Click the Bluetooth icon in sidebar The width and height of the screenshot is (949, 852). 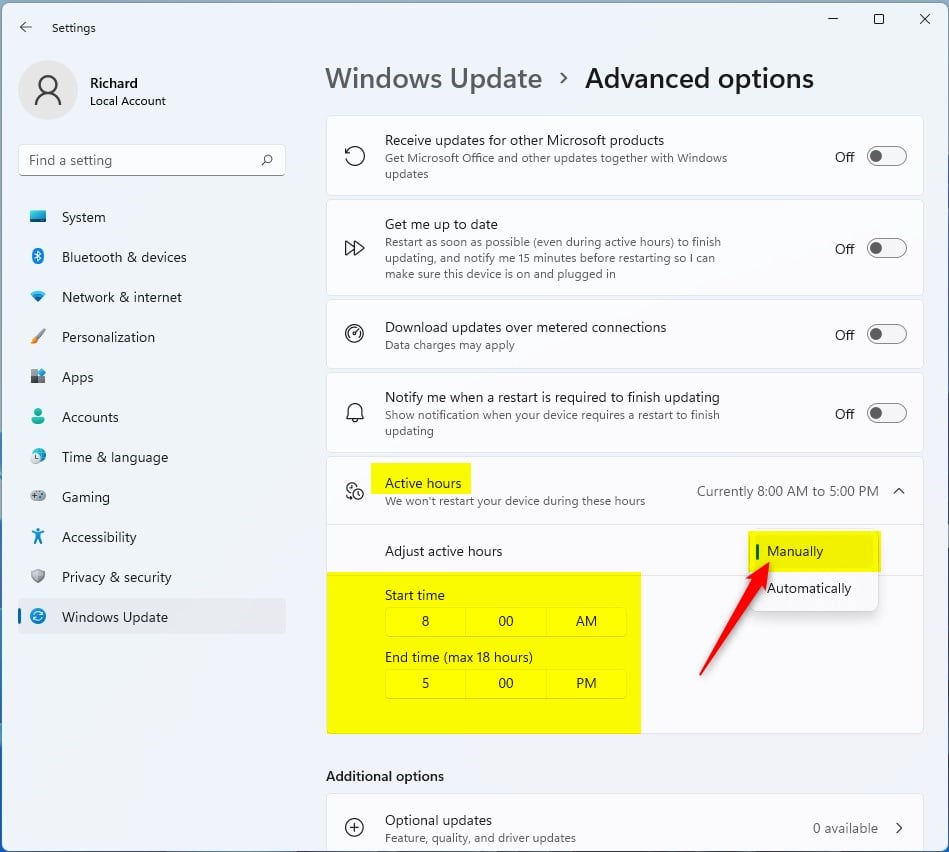[38, 257]
